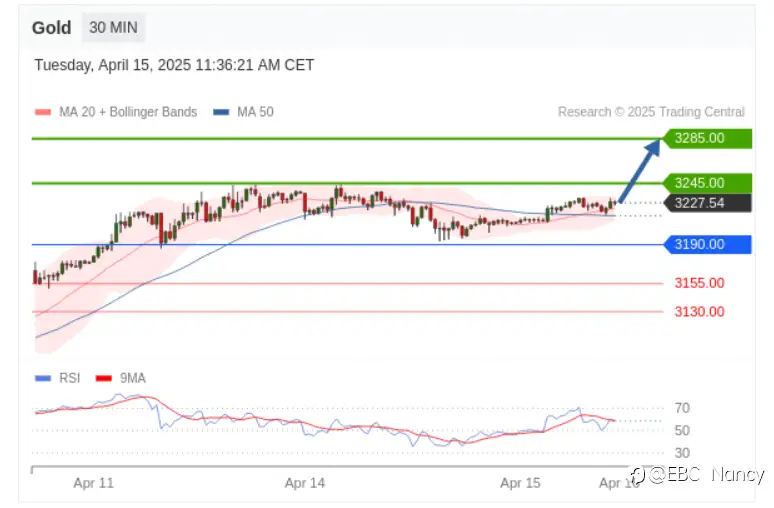
Task: Click the 3130.00 red support label
Action: [699, 312]
